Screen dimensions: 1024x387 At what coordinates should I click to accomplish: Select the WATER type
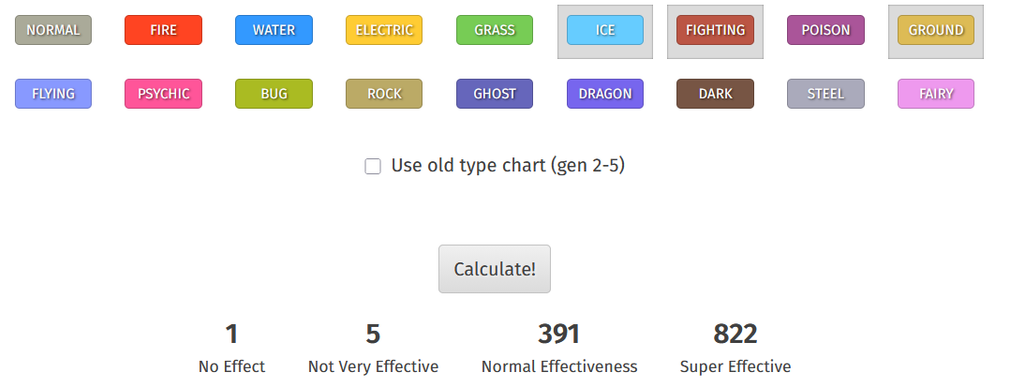[274, 30]
